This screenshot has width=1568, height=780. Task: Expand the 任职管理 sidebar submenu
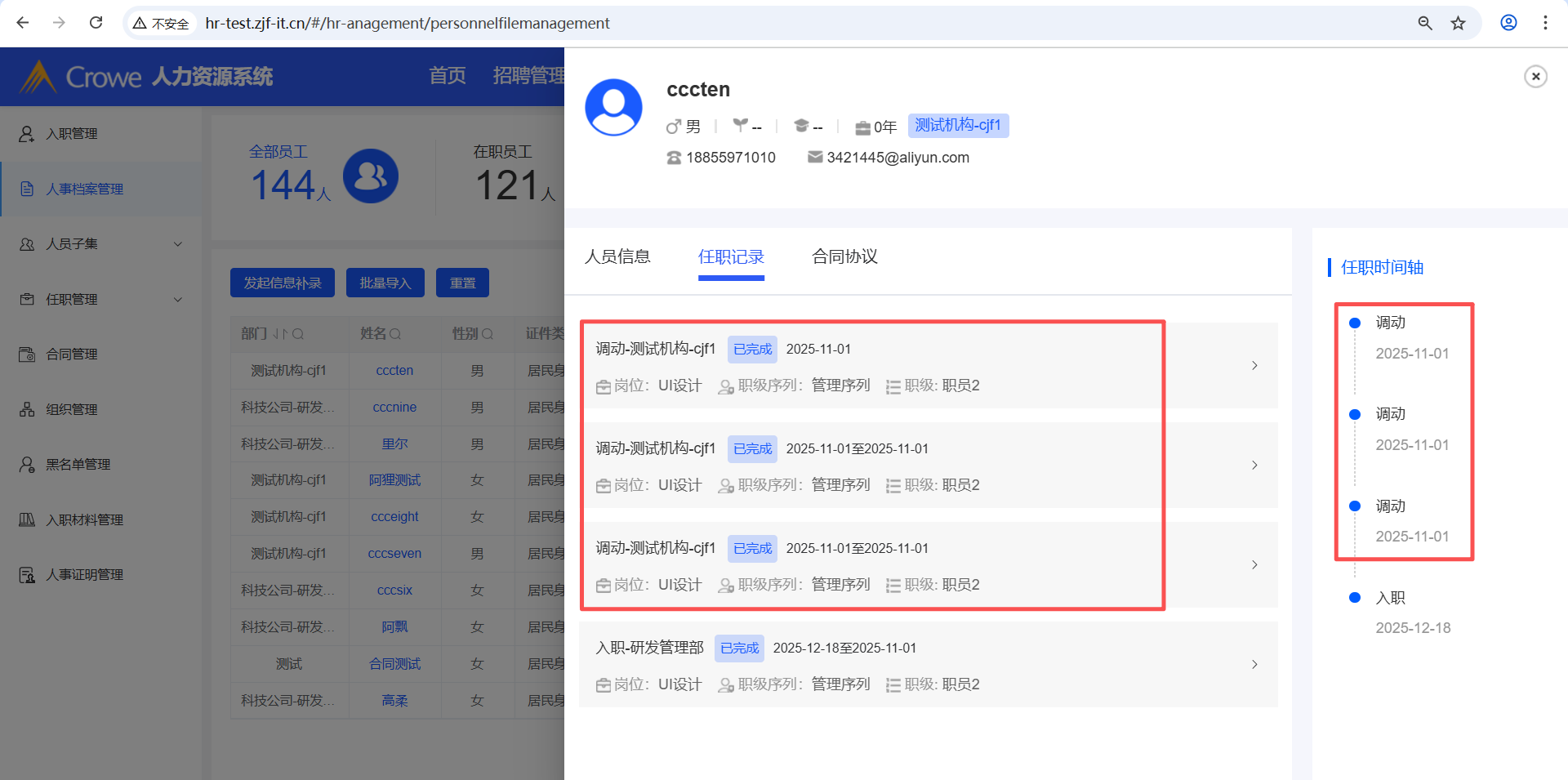pyautogui.click(x=178, y=299)
